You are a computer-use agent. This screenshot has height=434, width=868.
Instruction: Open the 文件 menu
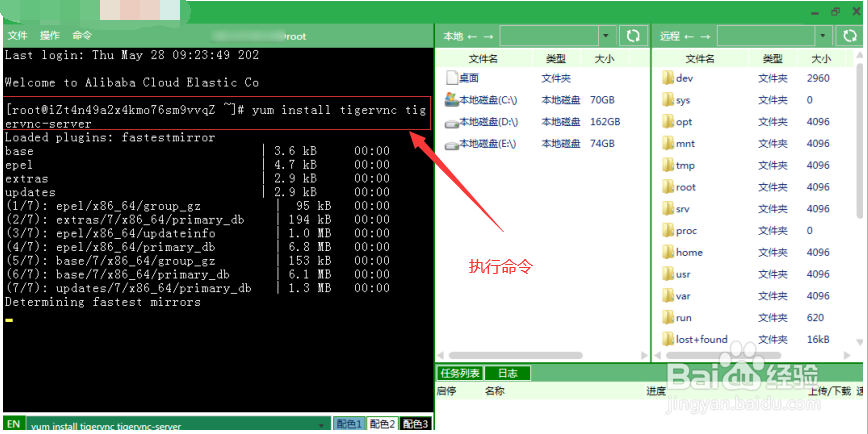tap(17, 36)
